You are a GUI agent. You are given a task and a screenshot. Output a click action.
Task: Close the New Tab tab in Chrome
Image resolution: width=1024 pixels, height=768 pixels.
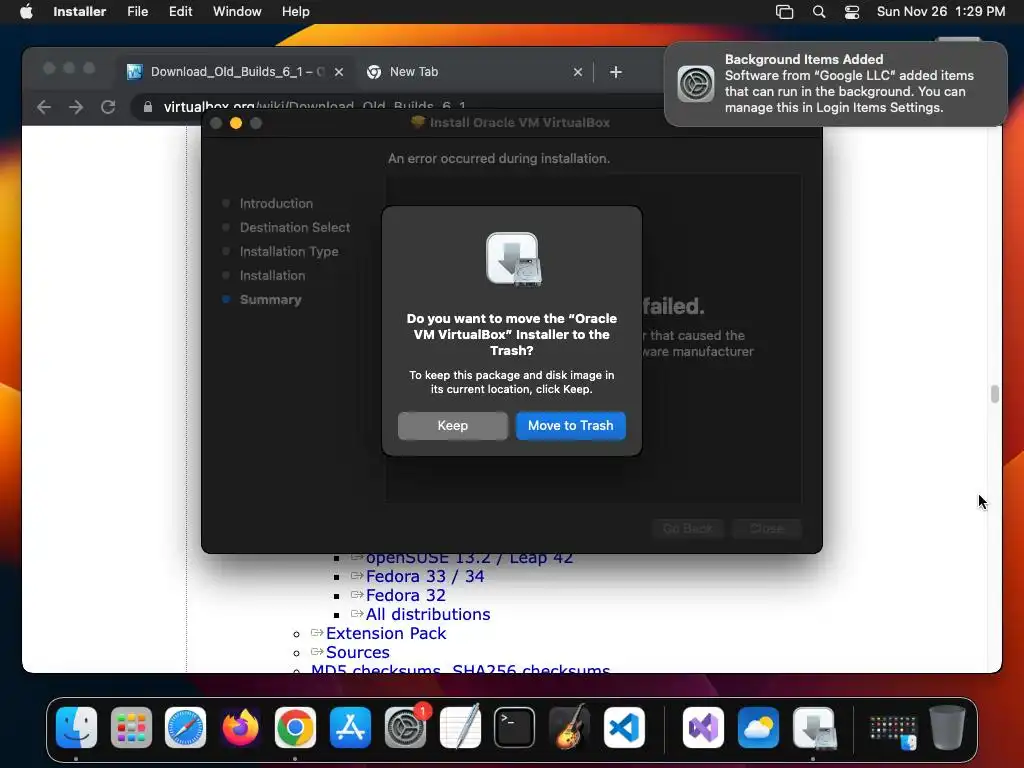(578, 72)
